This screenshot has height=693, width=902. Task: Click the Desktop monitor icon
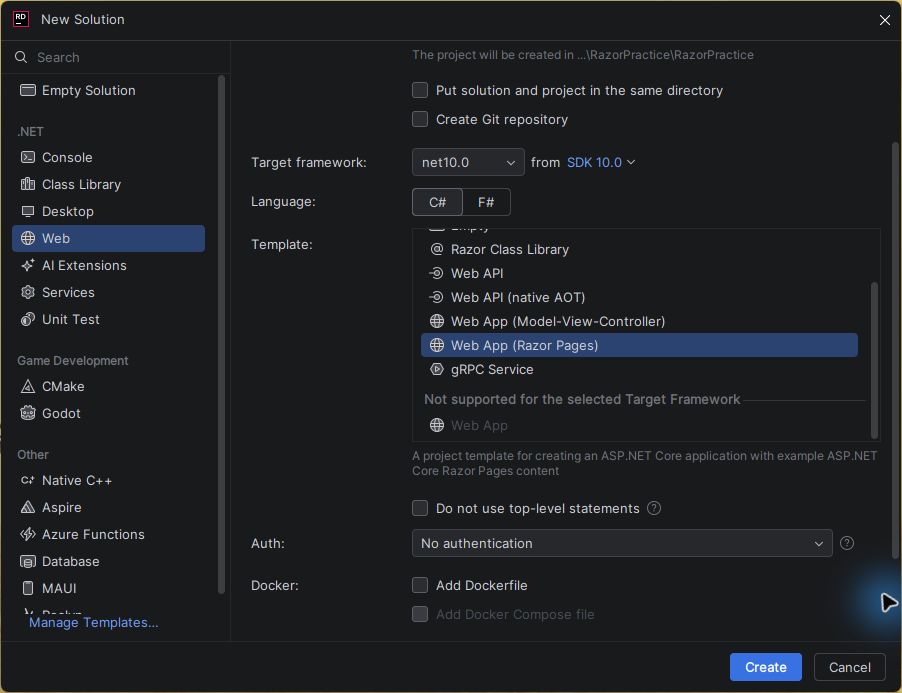click(x=28, y=211)
